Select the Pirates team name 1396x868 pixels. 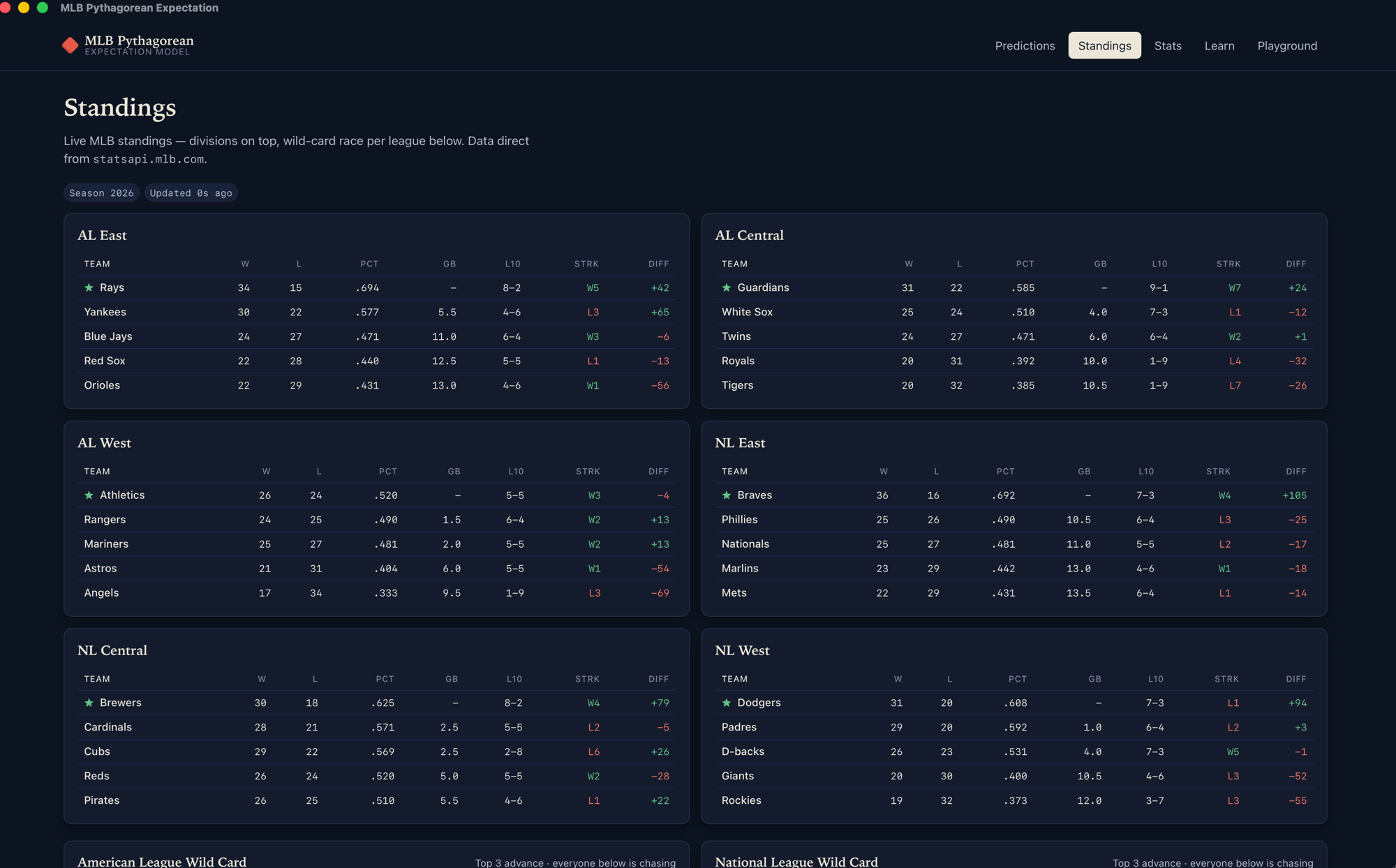coord(102,800)
